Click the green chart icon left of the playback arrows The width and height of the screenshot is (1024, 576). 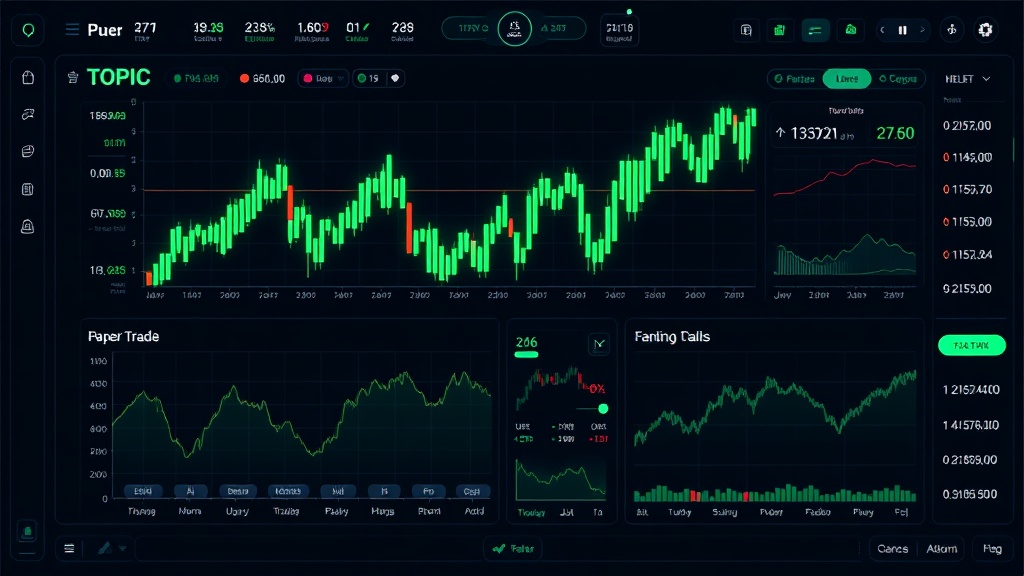point(851,30)
